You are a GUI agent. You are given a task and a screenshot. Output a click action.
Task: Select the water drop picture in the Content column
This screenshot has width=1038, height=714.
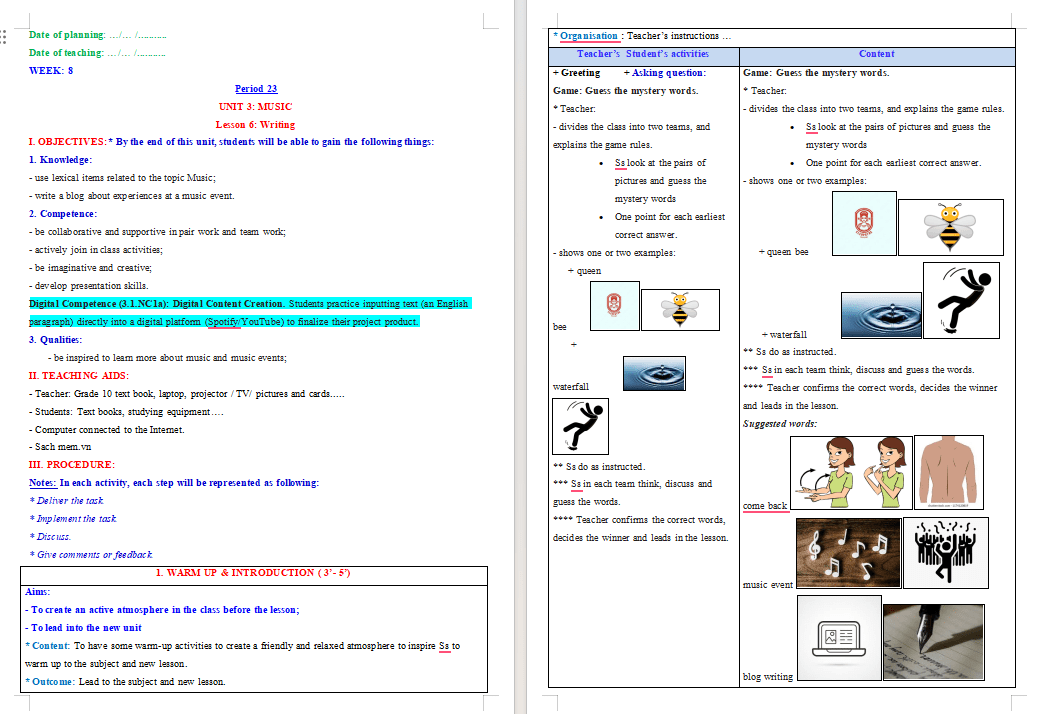pos(881,315)
